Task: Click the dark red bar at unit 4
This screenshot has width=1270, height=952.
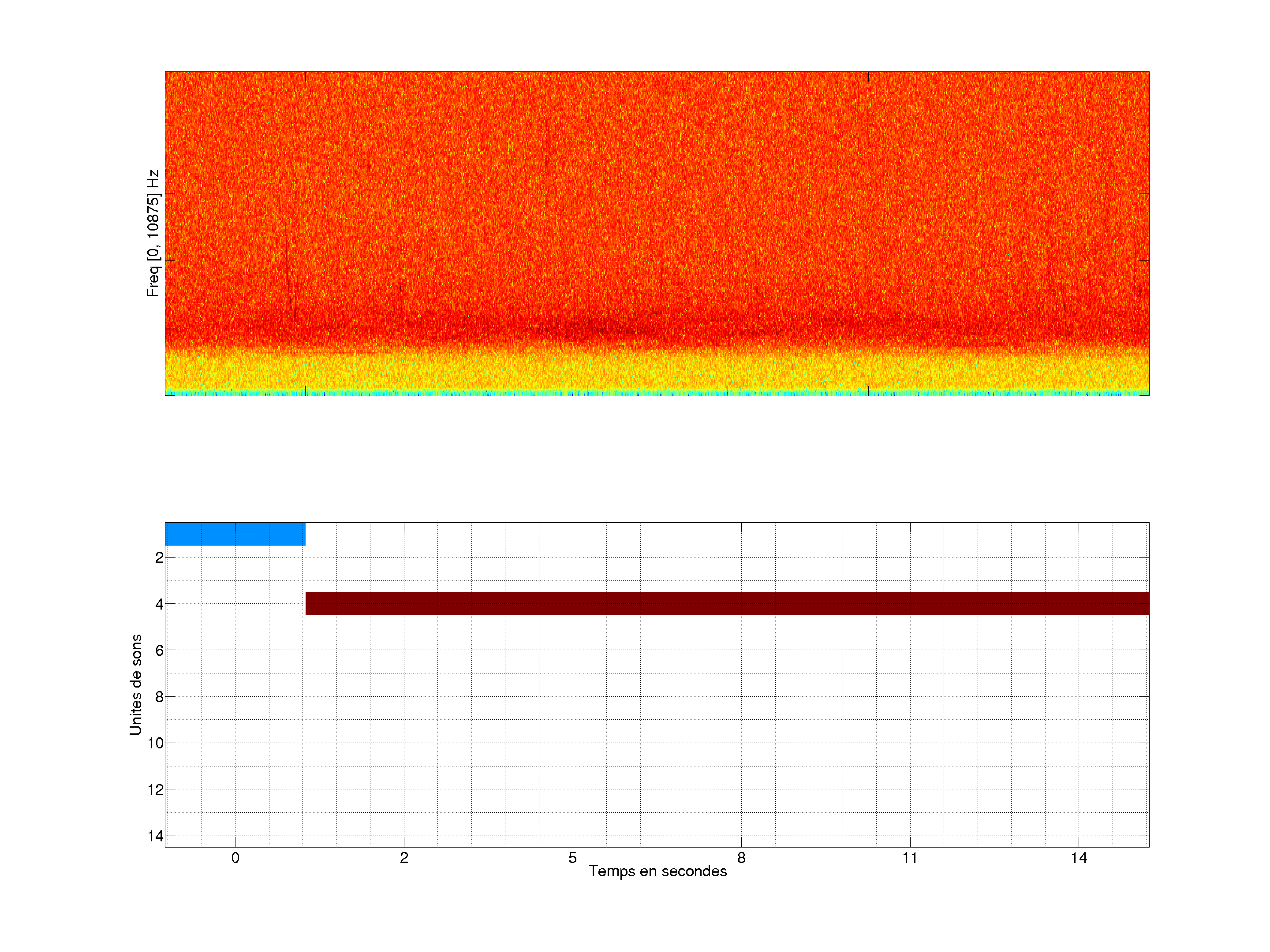Action: (726, 603)
